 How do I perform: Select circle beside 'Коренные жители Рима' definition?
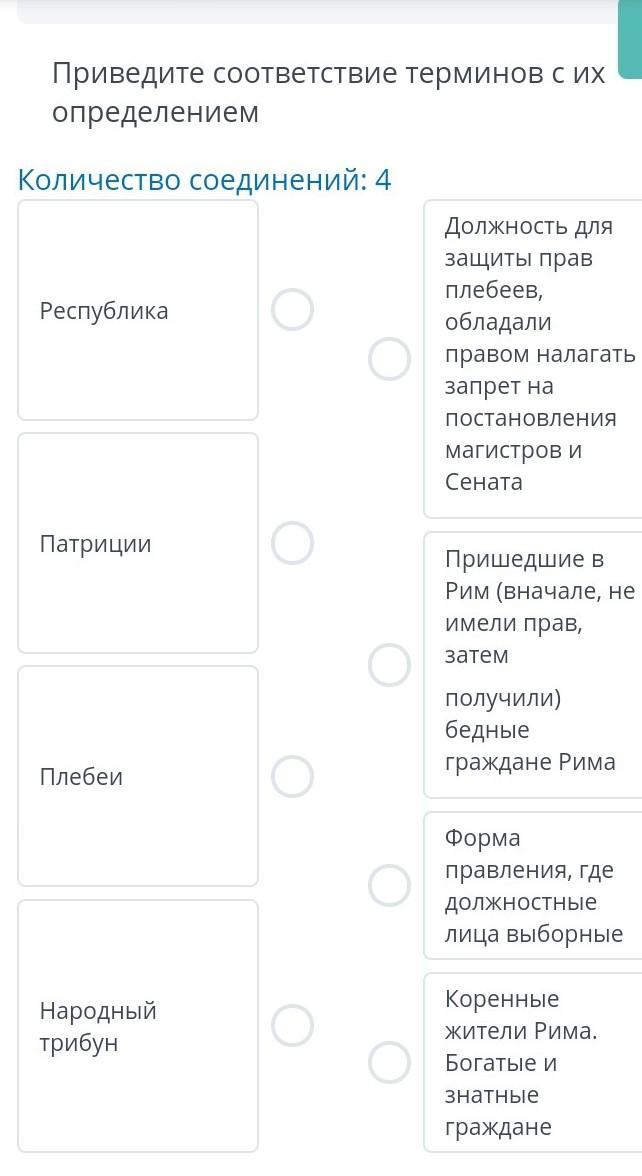(389, 1062)
